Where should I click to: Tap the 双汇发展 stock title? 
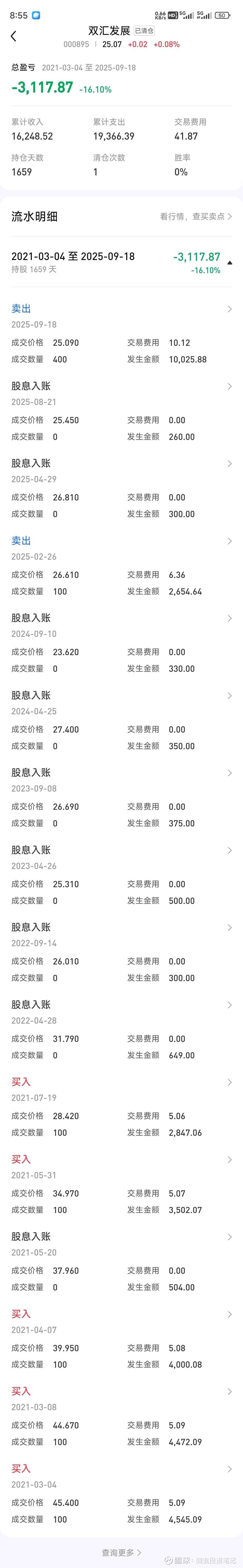point(109,30)
